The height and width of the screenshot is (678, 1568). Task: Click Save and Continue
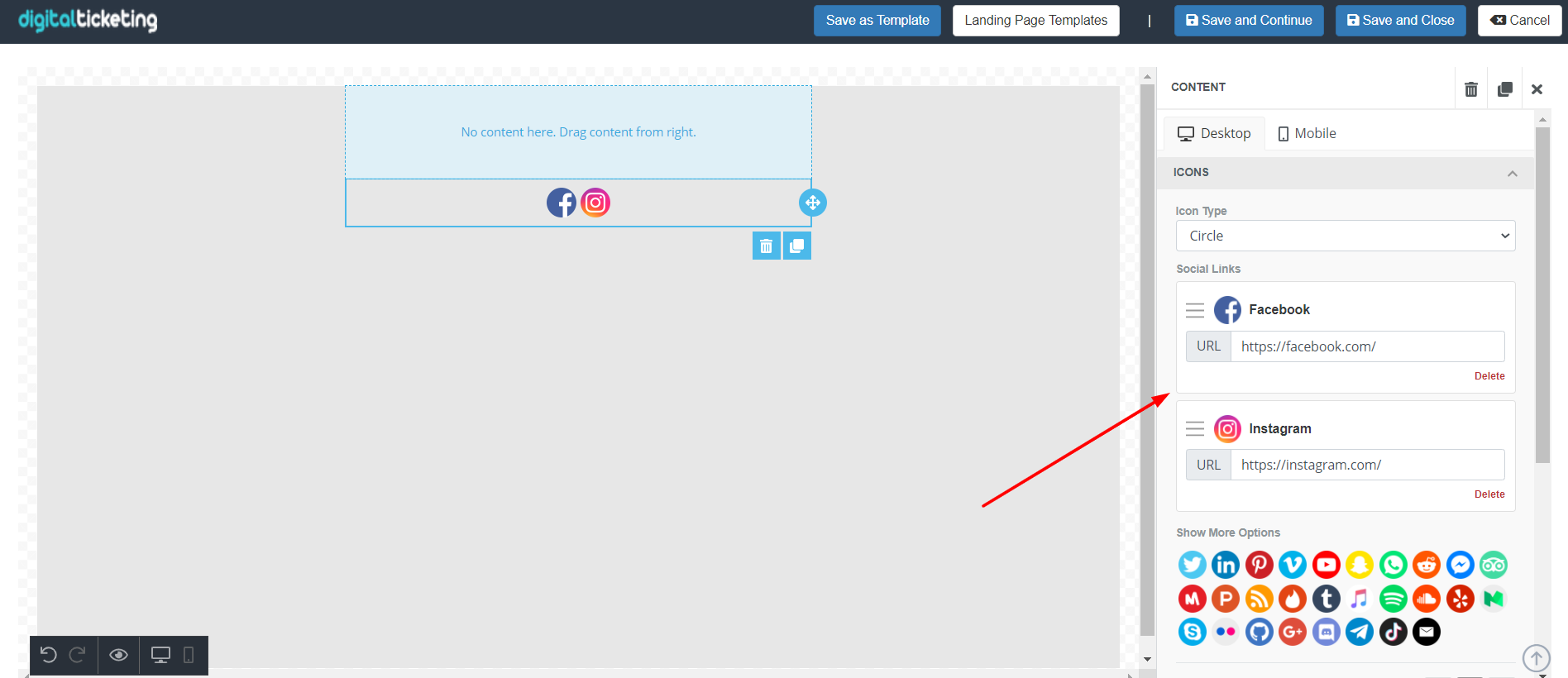1249,21
